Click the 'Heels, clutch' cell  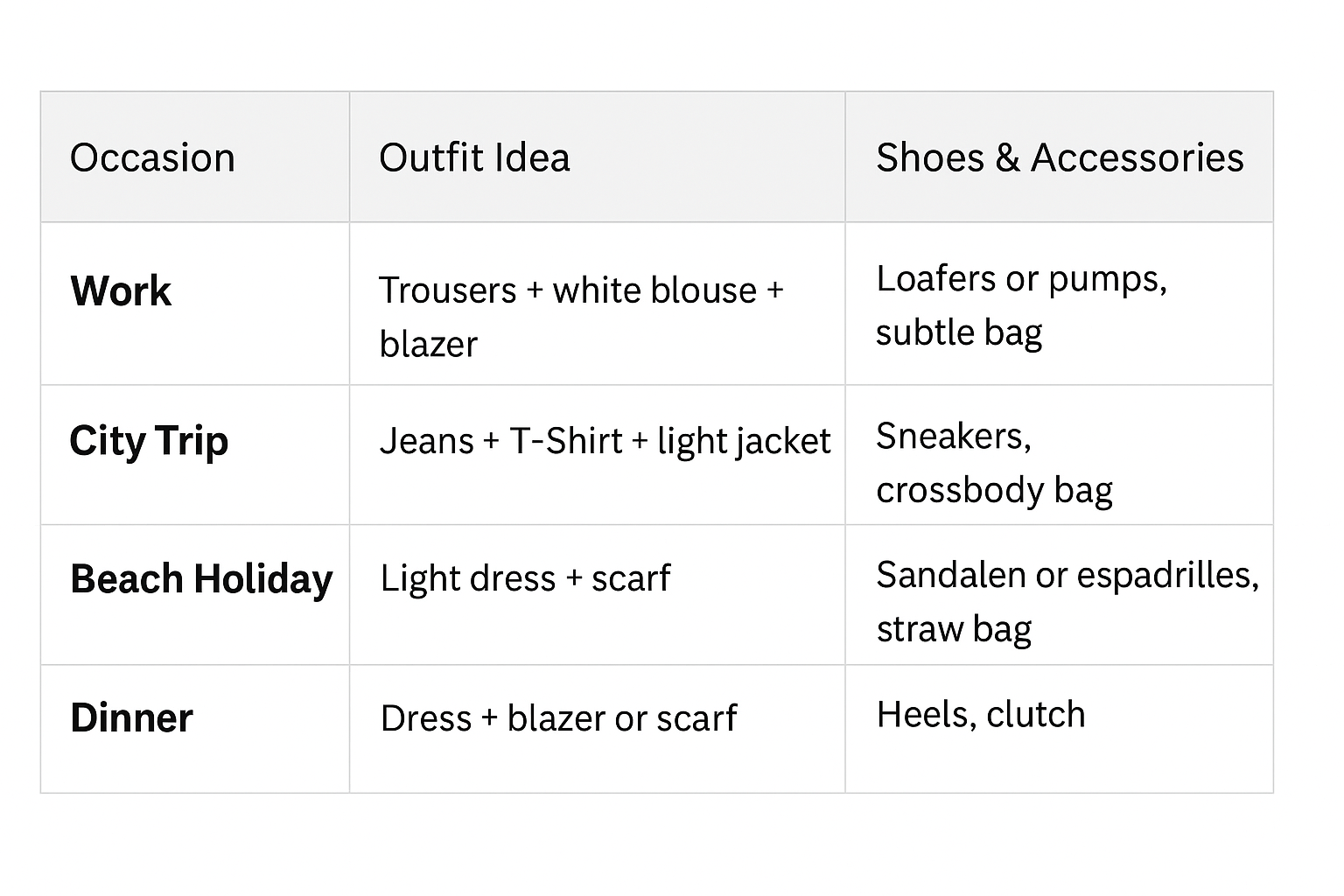point(980,715)
